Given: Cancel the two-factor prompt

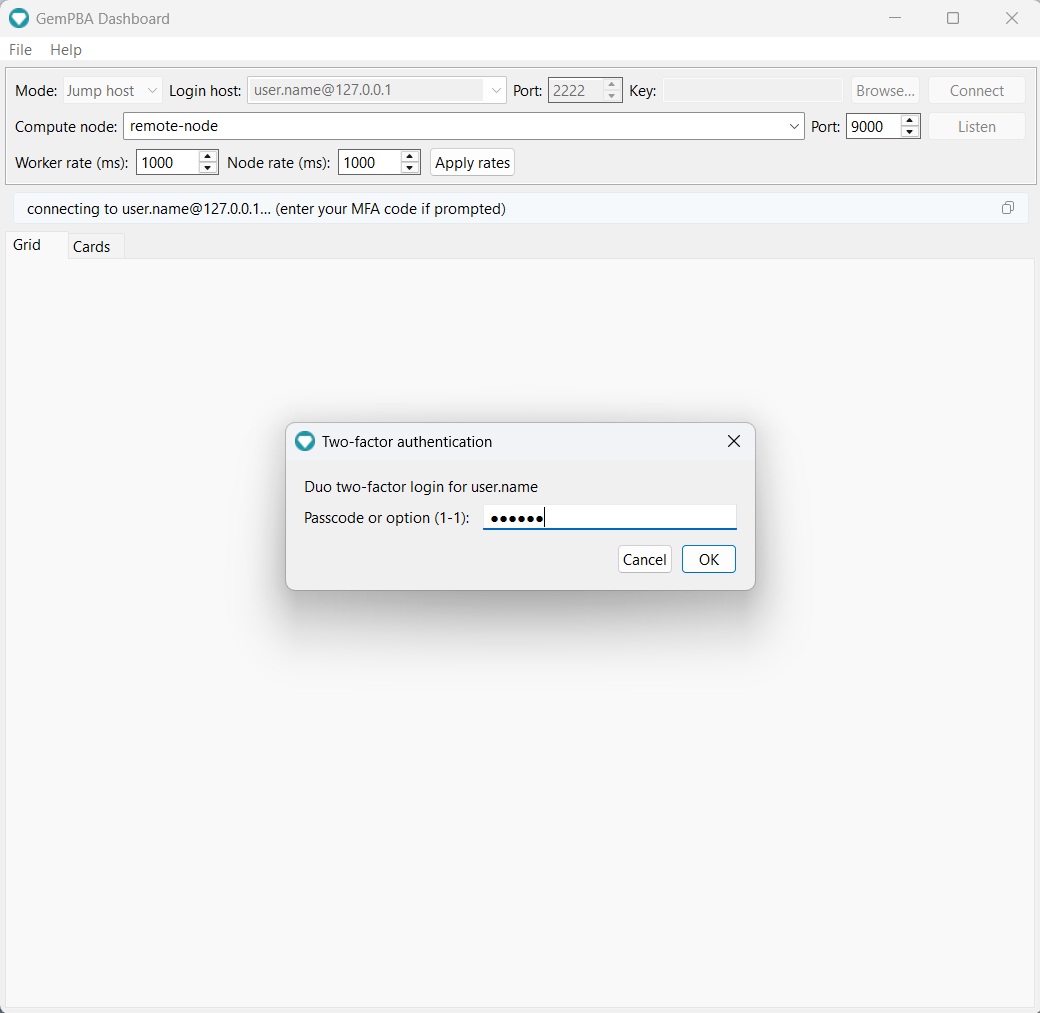Looking at the screenshot, I should [644, 559].
